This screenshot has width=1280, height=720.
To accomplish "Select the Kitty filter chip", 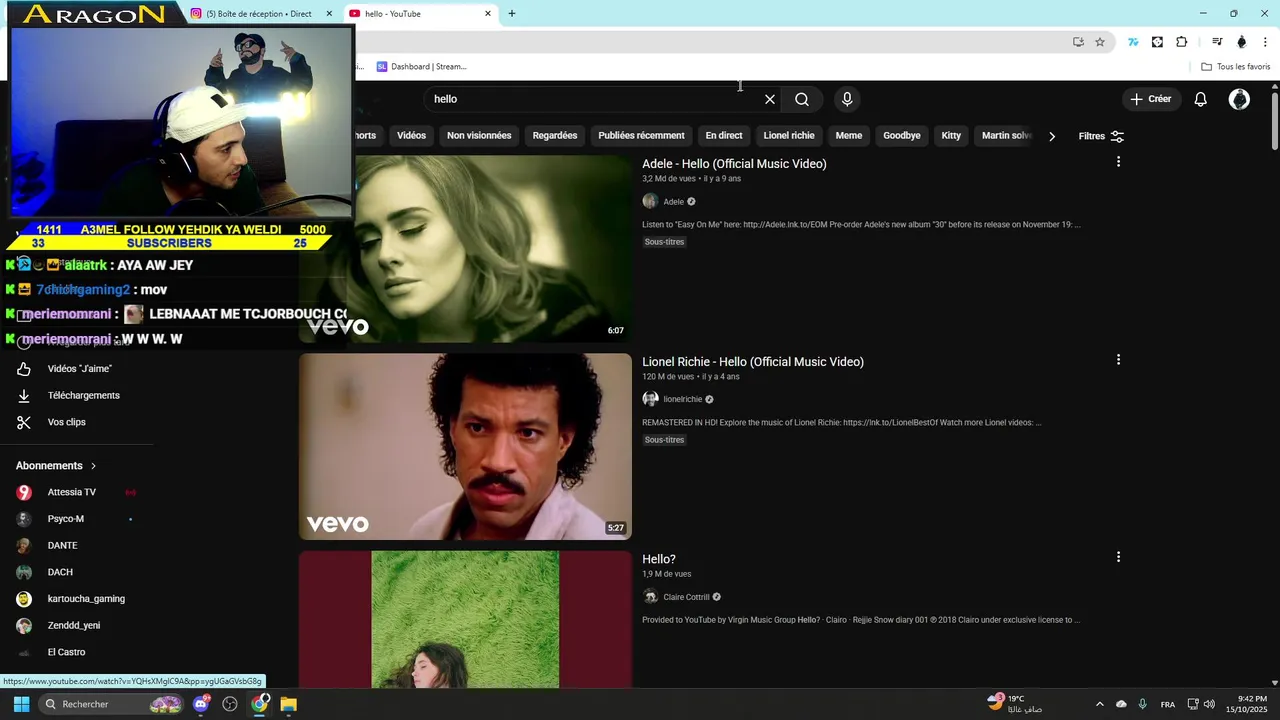I will 951,136.
